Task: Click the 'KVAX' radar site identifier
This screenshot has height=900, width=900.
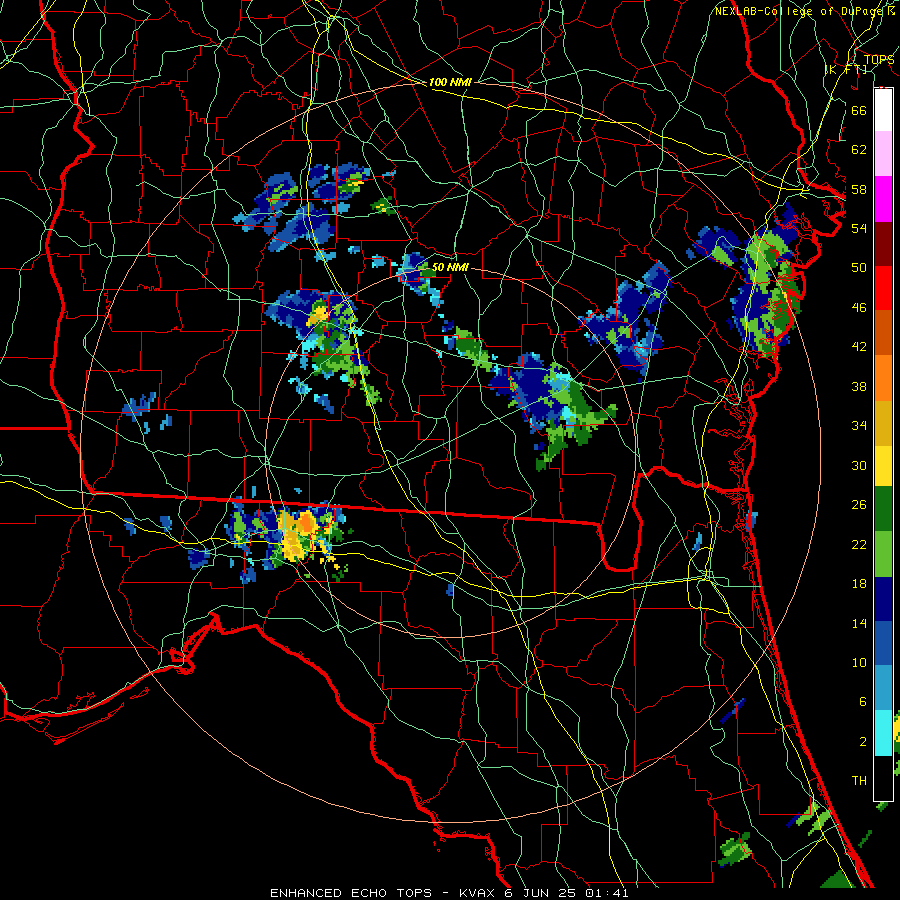Action: [x=478, y=893]
